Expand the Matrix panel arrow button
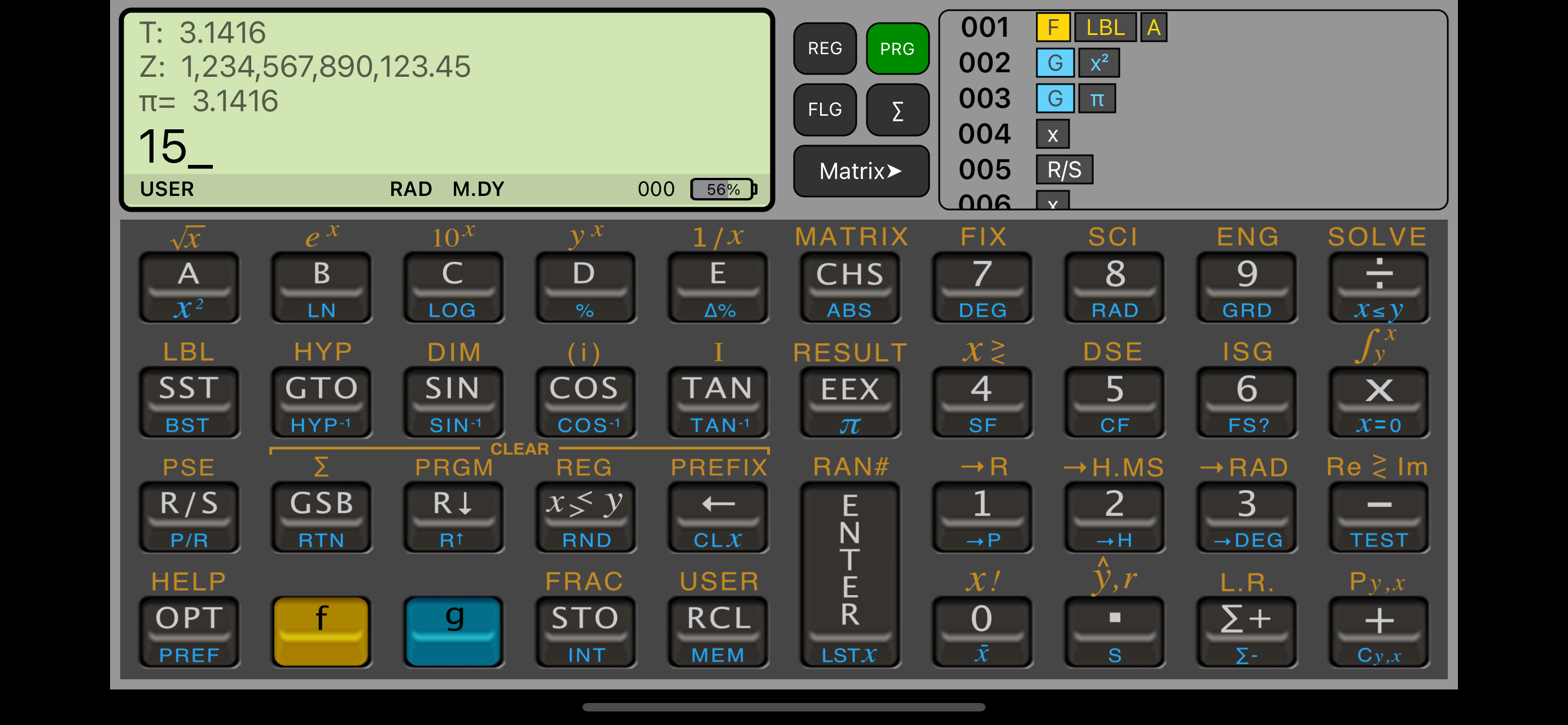 (861, 171)
